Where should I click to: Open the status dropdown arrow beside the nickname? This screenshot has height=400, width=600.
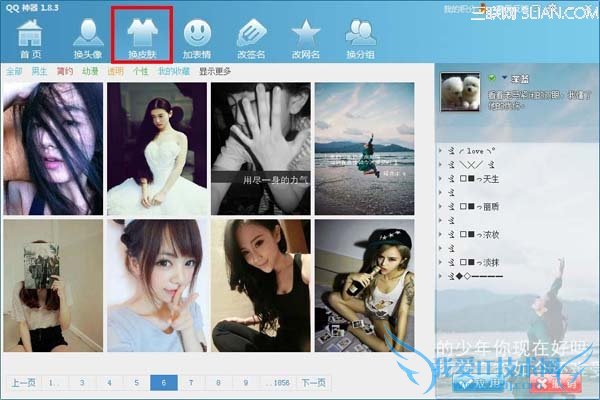[504, 78]
